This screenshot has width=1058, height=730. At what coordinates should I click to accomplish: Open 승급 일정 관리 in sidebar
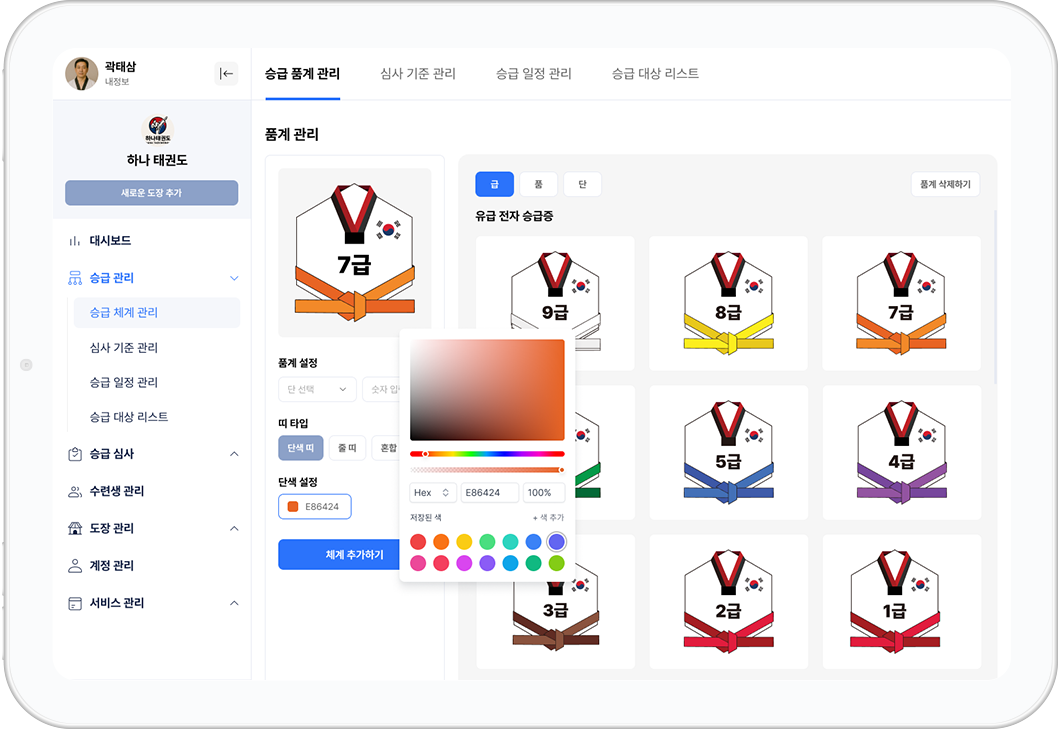(124, 382)
